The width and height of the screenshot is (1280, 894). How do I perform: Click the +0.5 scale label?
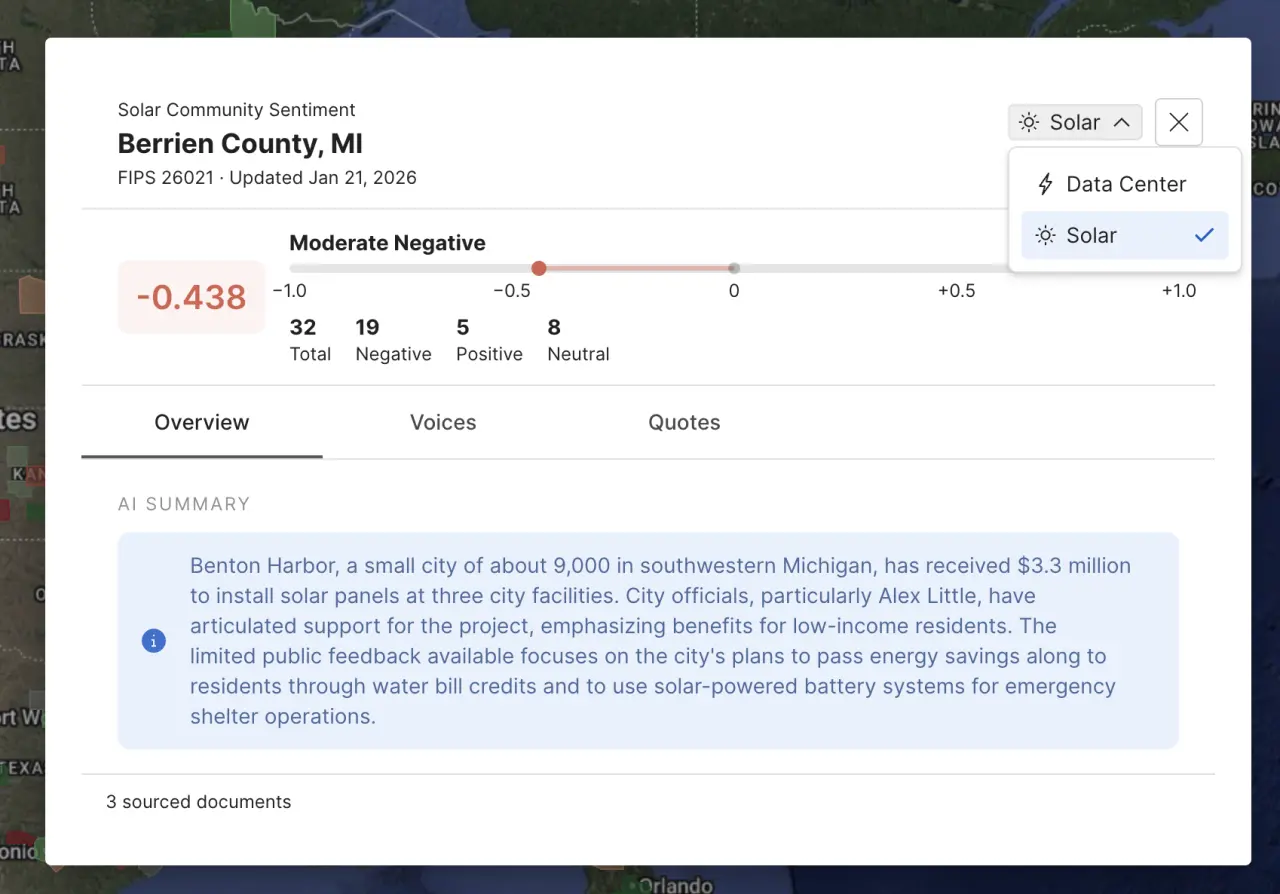[x=956, y=291]
